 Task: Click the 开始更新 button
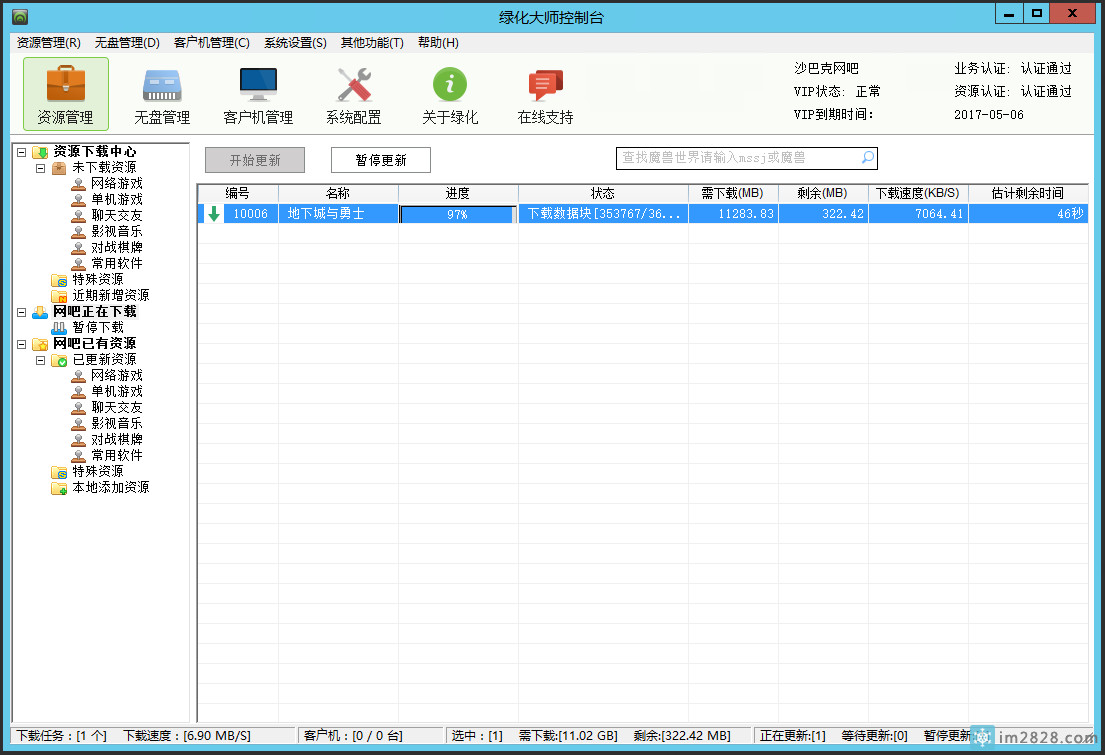[x=255, y=160]
